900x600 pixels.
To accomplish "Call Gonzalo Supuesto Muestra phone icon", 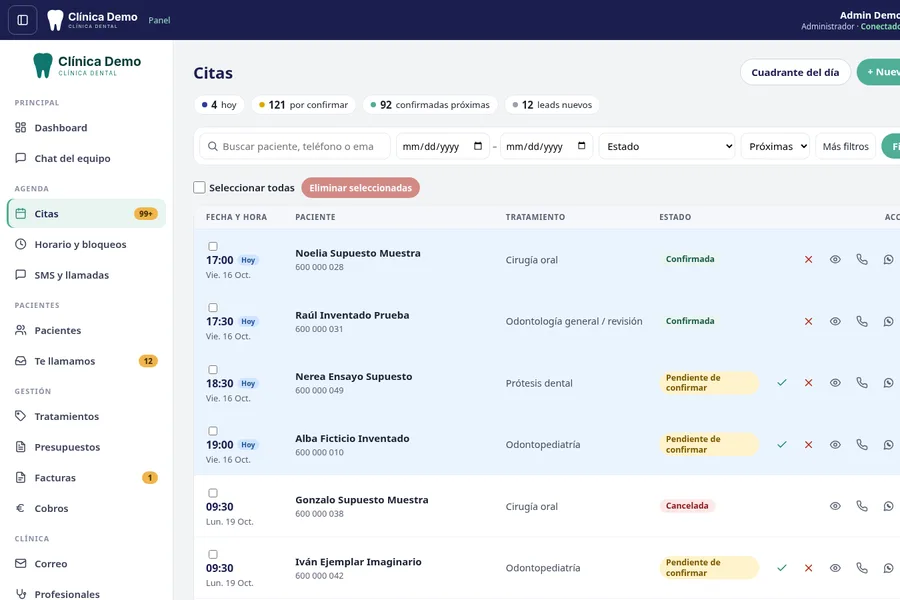I will (x=862, y=506).
